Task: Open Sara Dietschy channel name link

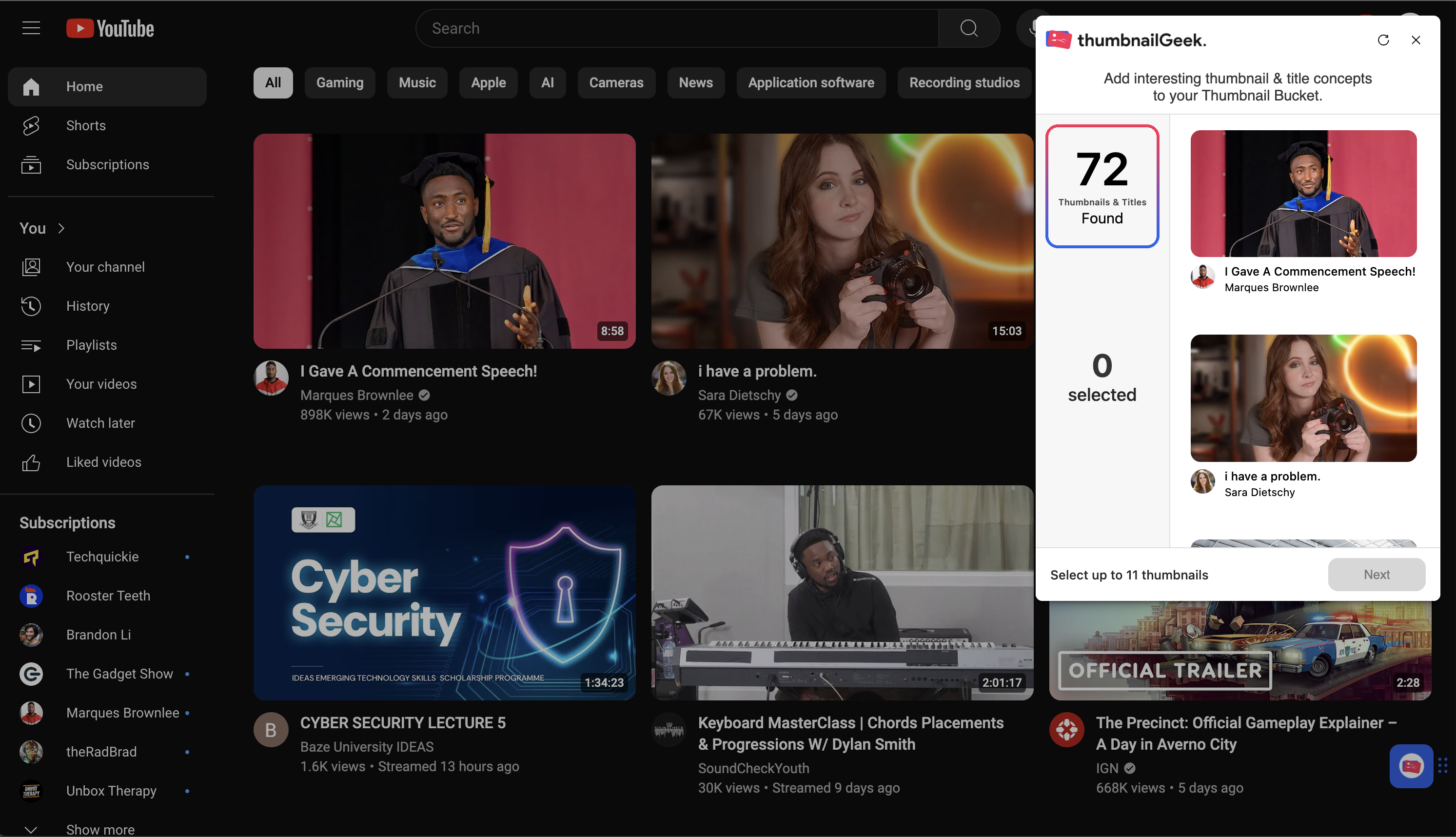Action: coord(739,396)
